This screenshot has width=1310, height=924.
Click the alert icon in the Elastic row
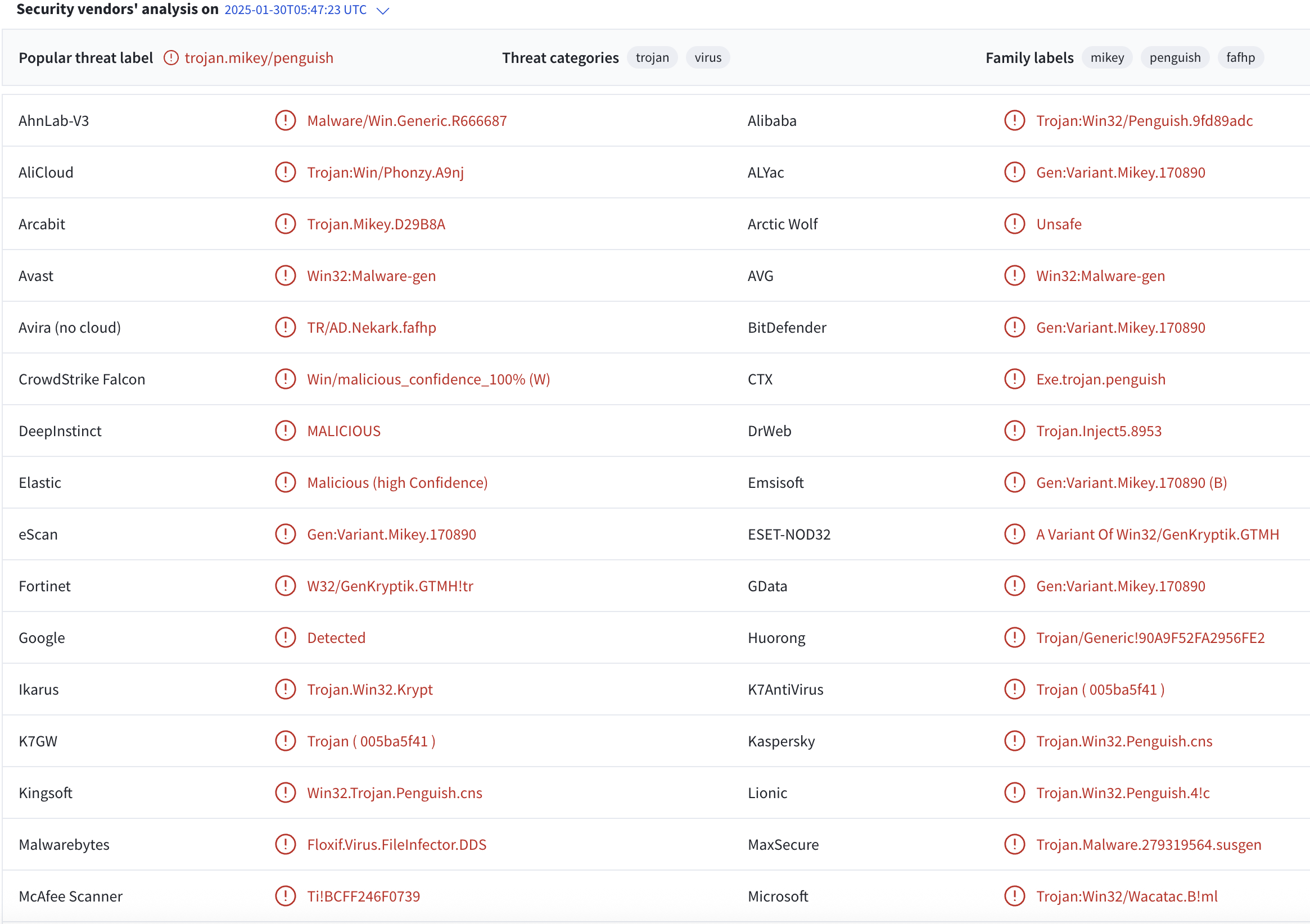pos(285,483)
